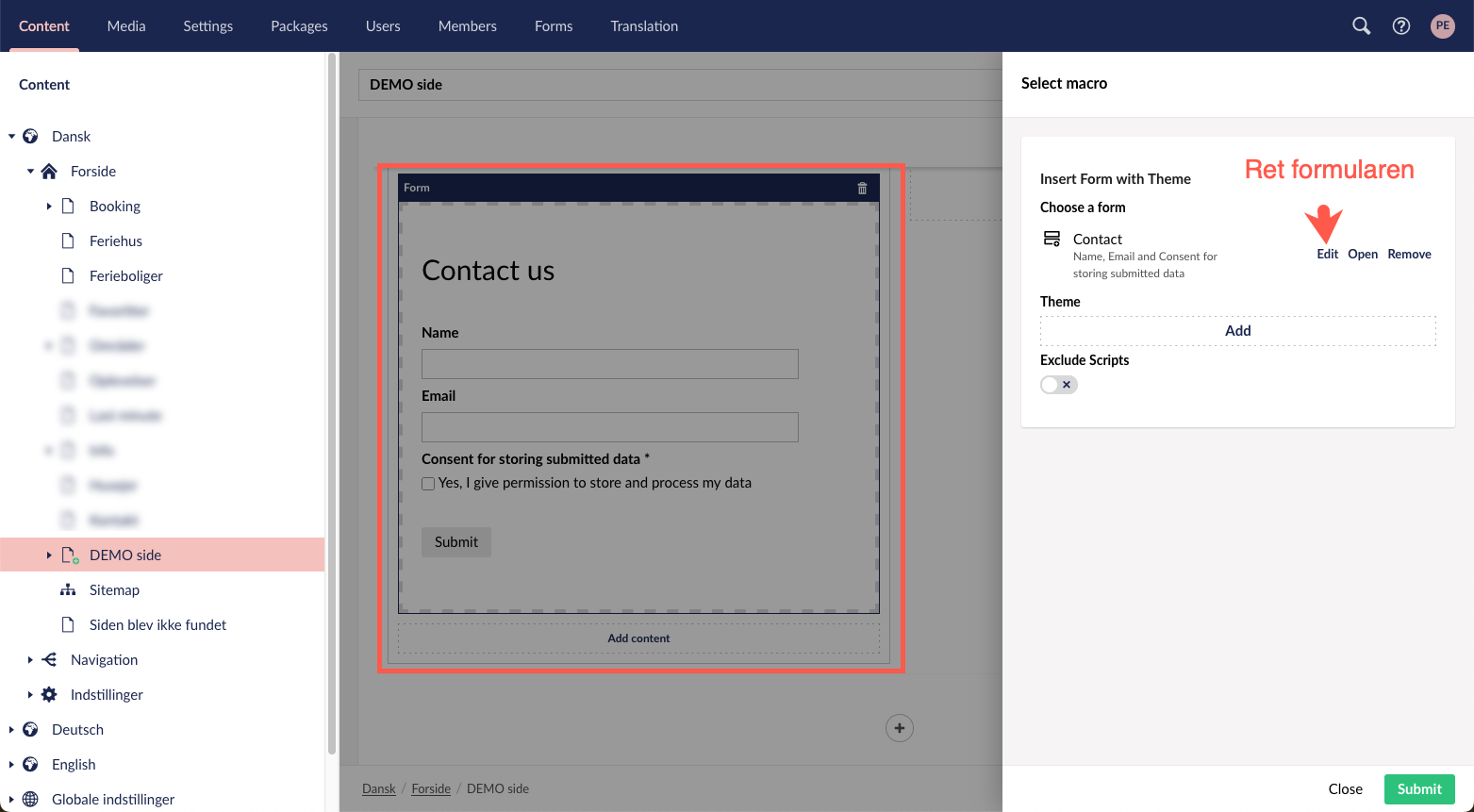Image resolution: width=1474 pixels, height=812 pixels.
Task: Click the Name input field
Action: 610,364
